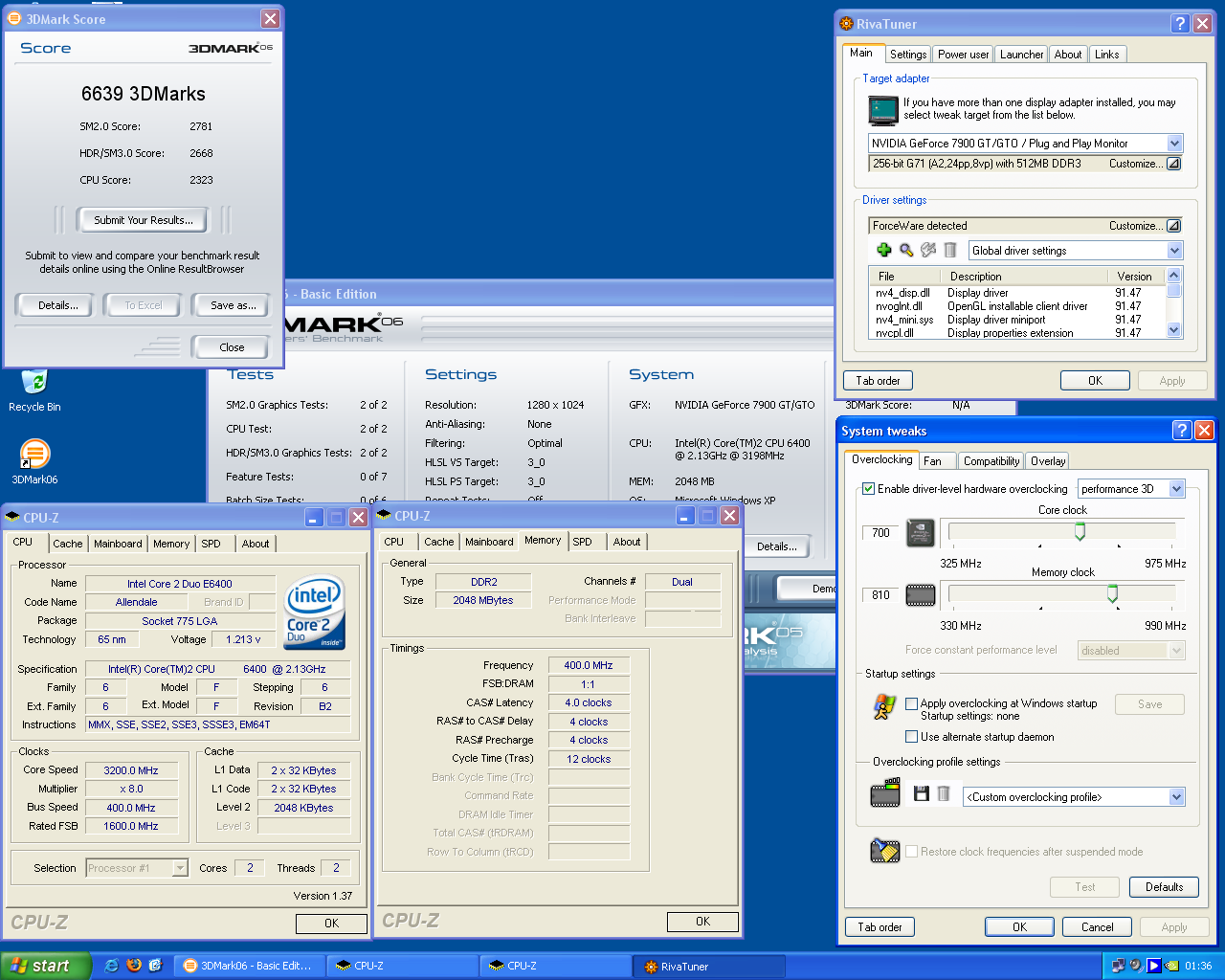This screenshot has height=980, width=1225.
Task: Click the help question mark in System tweaks' title bar
Action: point(1182,431)
